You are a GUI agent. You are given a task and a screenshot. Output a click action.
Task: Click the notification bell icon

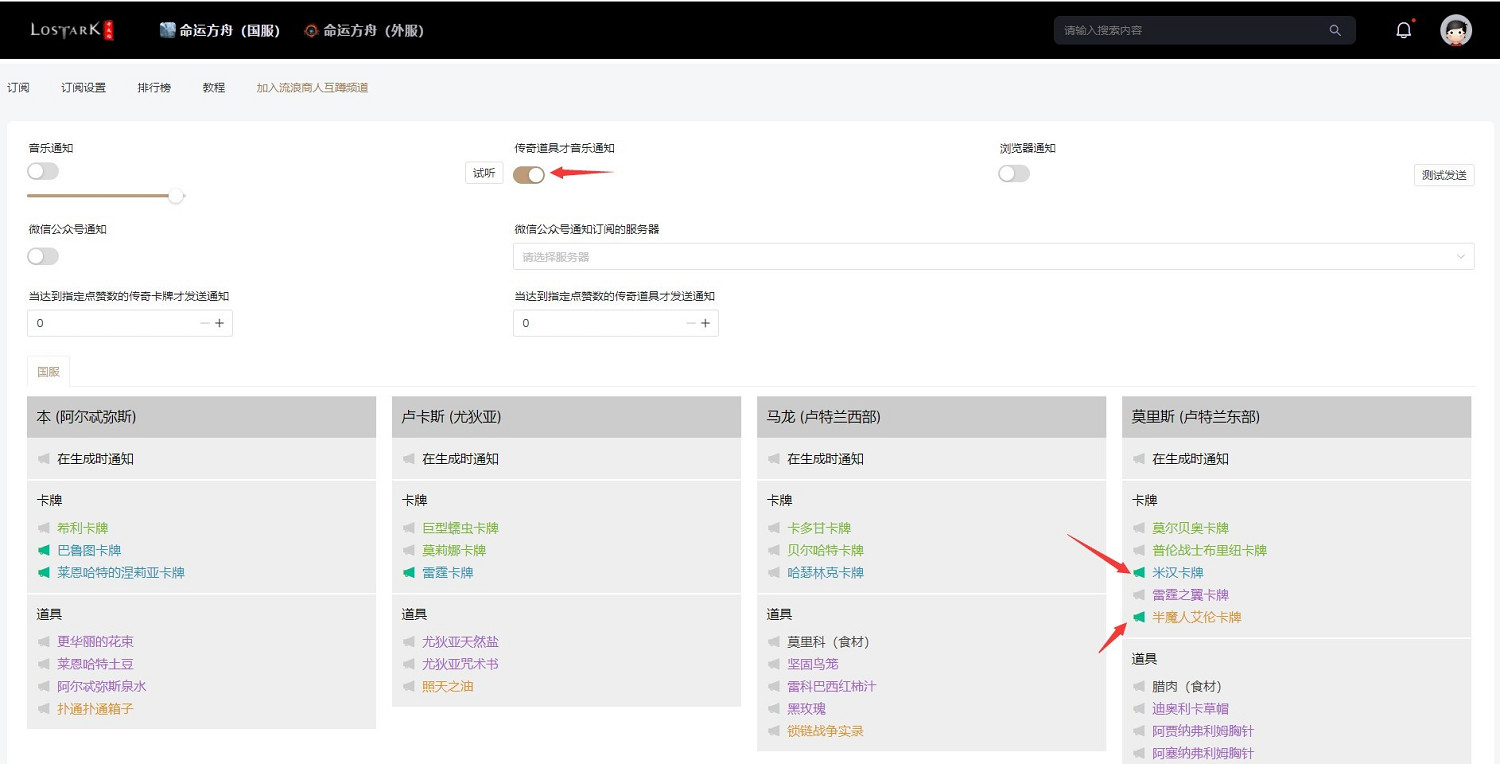point(1403,29)
